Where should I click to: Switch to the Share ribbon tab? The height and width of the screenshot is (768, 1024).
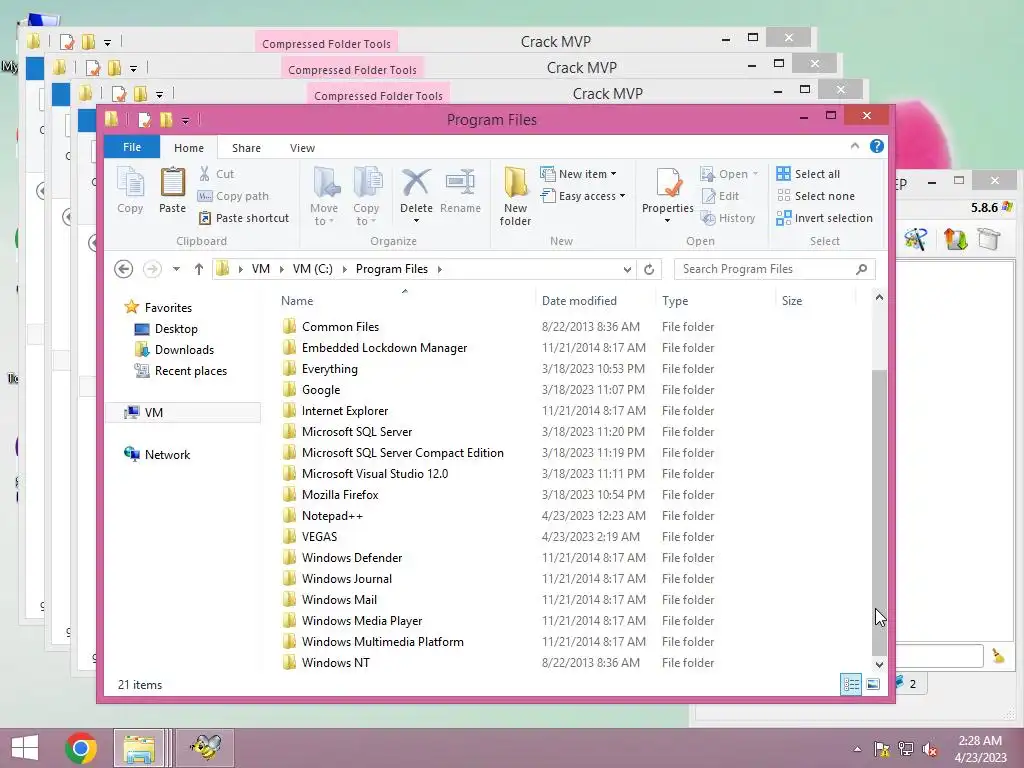point(246,148)
